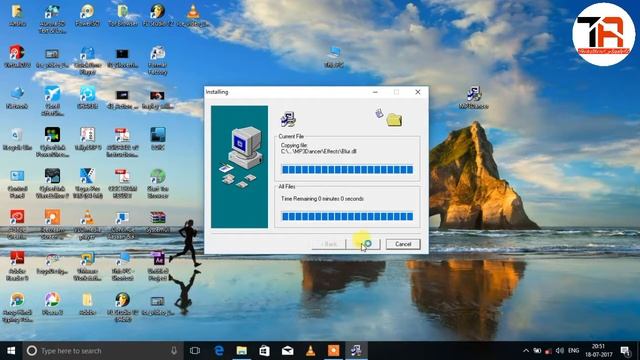Select the Network desktop icon
640x360 pixels.
[x=17, y=98]
